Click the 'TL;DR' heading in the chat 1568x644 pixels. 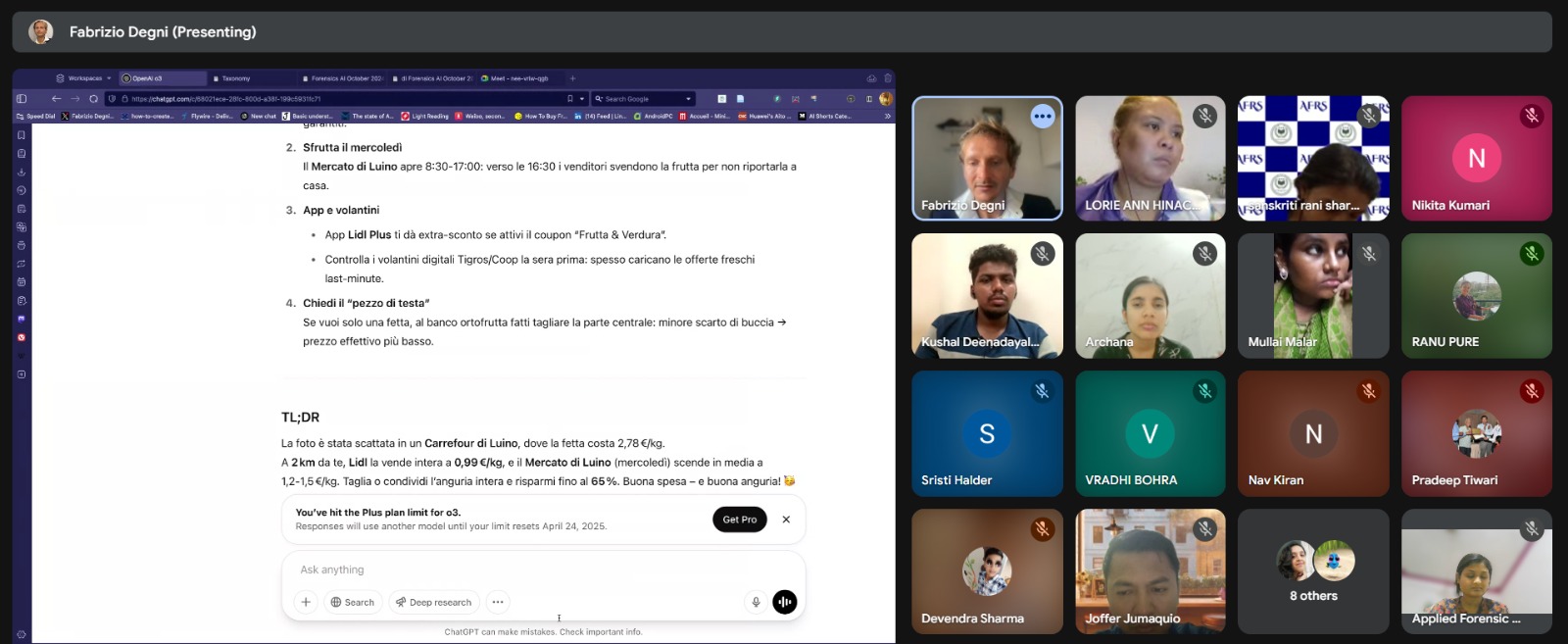[x=300, y=418]
